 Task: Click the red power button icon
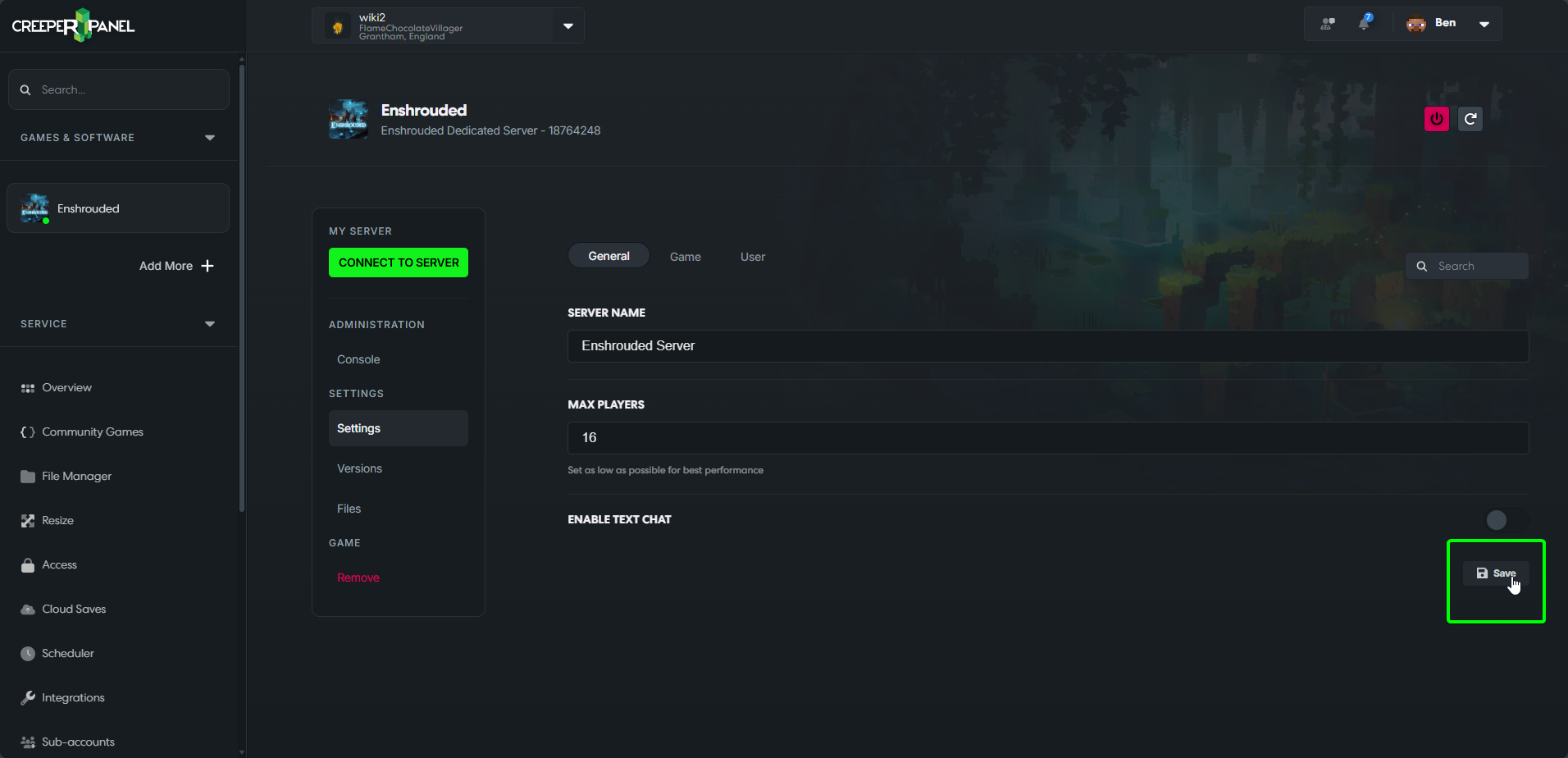1437,119
